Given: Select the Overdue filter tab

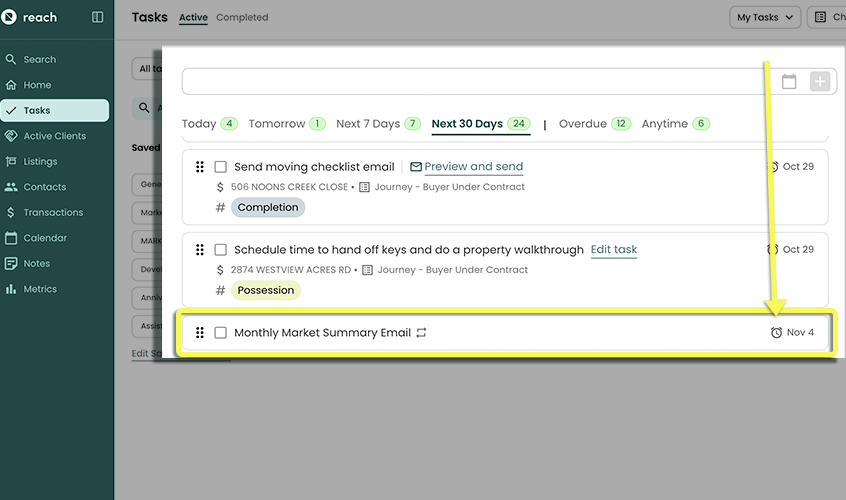Looking at the screenshot, I should [x=582, y=124].
